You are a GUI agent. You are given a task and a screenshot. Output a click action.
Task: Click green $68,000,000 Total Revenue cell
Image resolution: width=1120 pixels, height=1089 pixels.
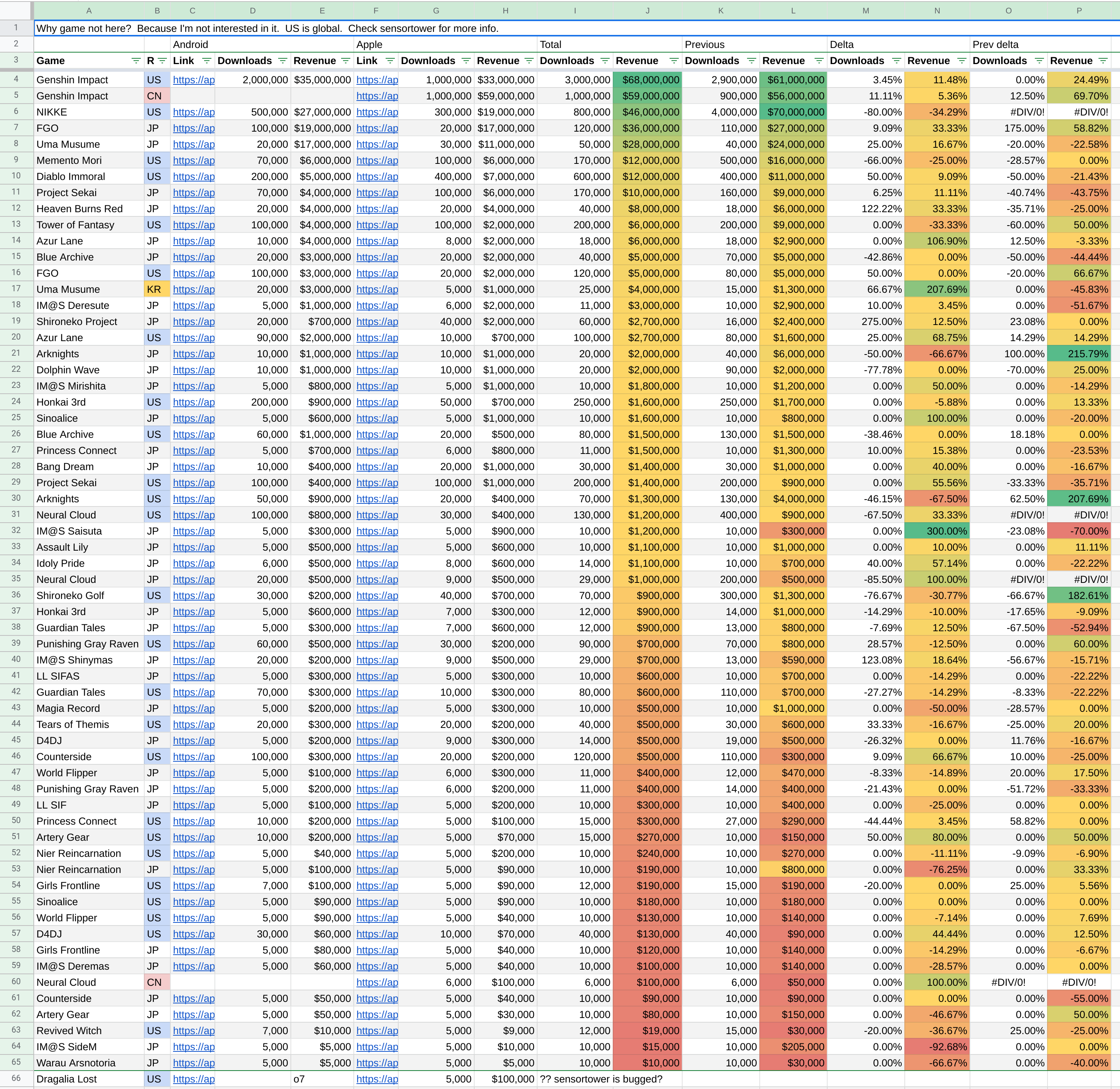click(x=648, y=80)
